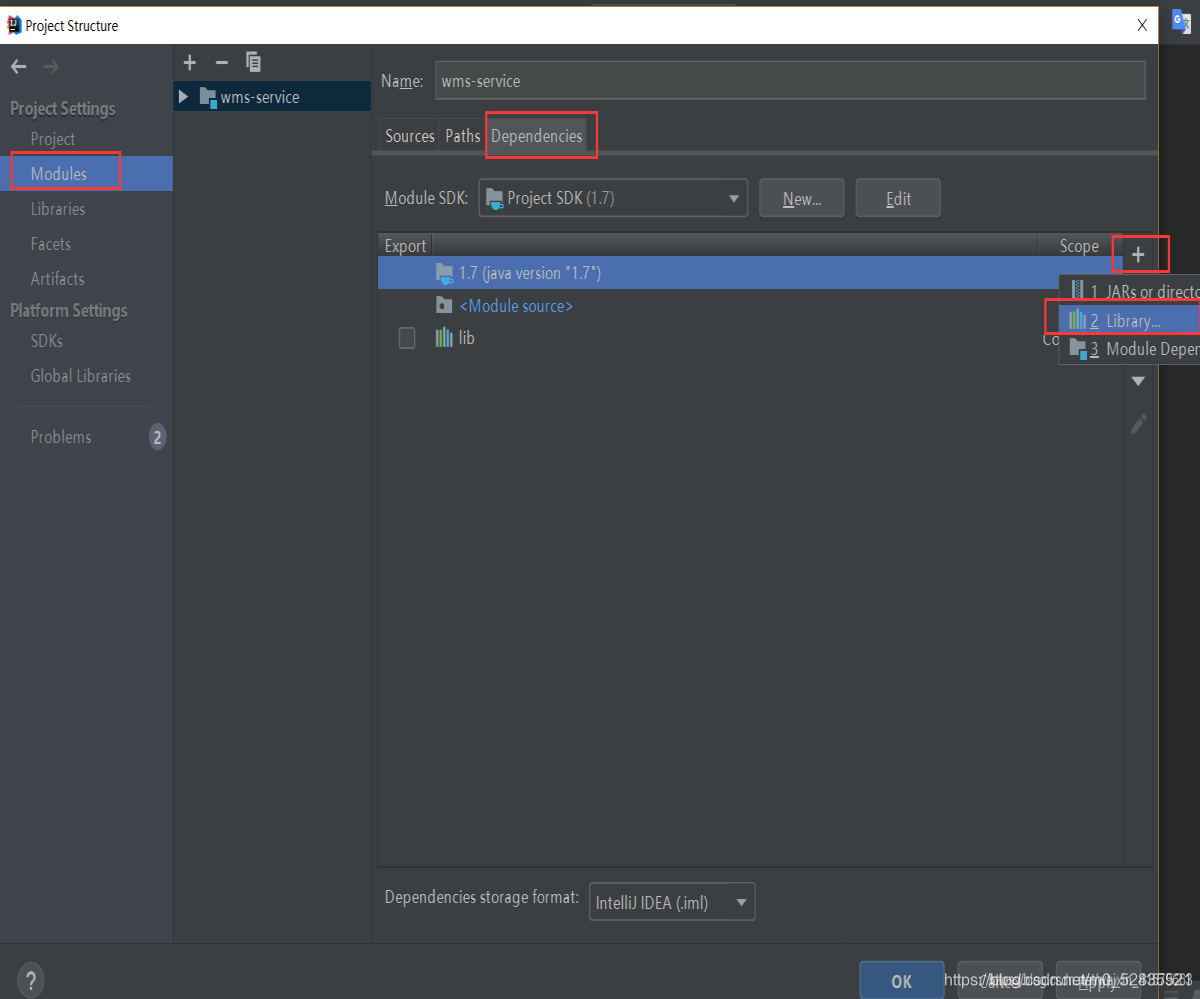
Task: Confirm with the OK button
Action: coord(901,981)
